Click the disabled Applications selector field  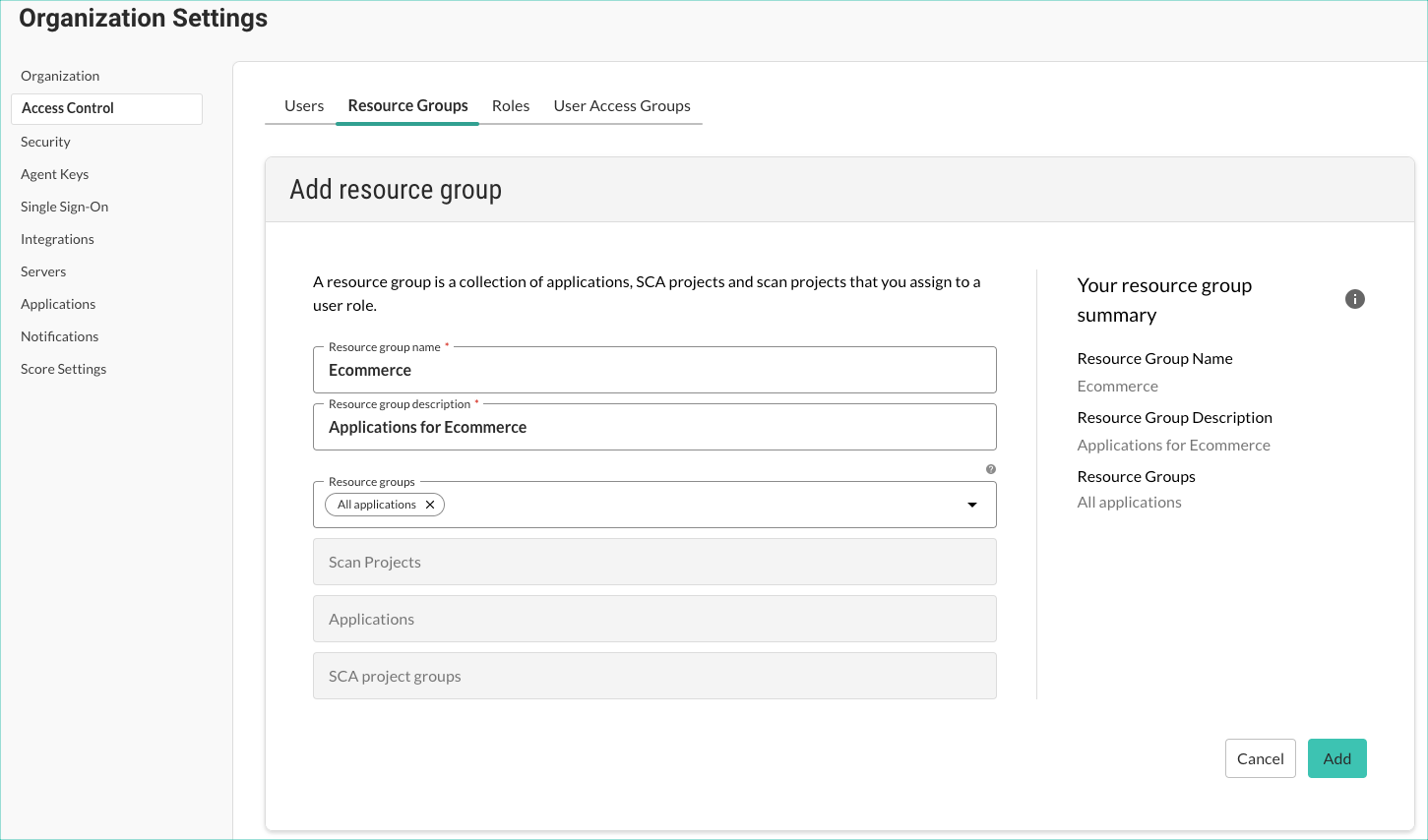(x=654, y=619)
